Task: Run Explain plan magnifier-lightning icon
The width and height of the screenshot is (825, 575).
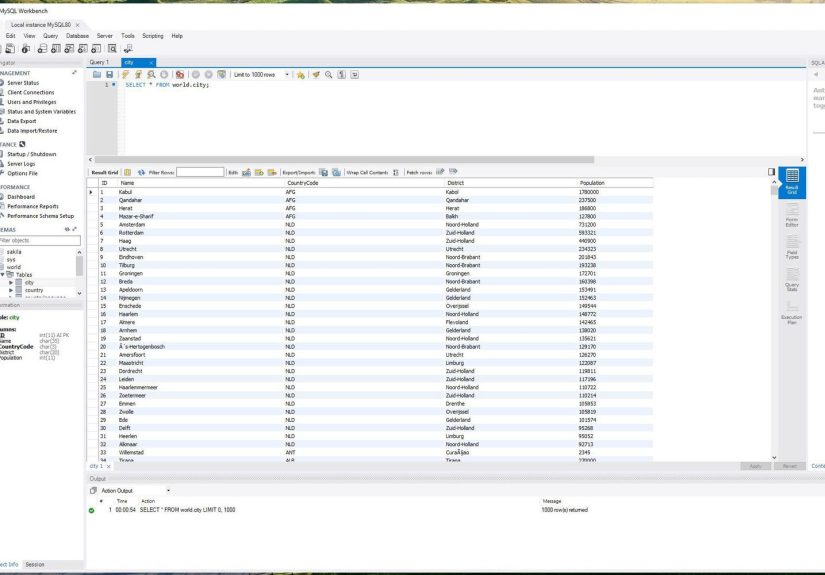Action: point(152,75)
